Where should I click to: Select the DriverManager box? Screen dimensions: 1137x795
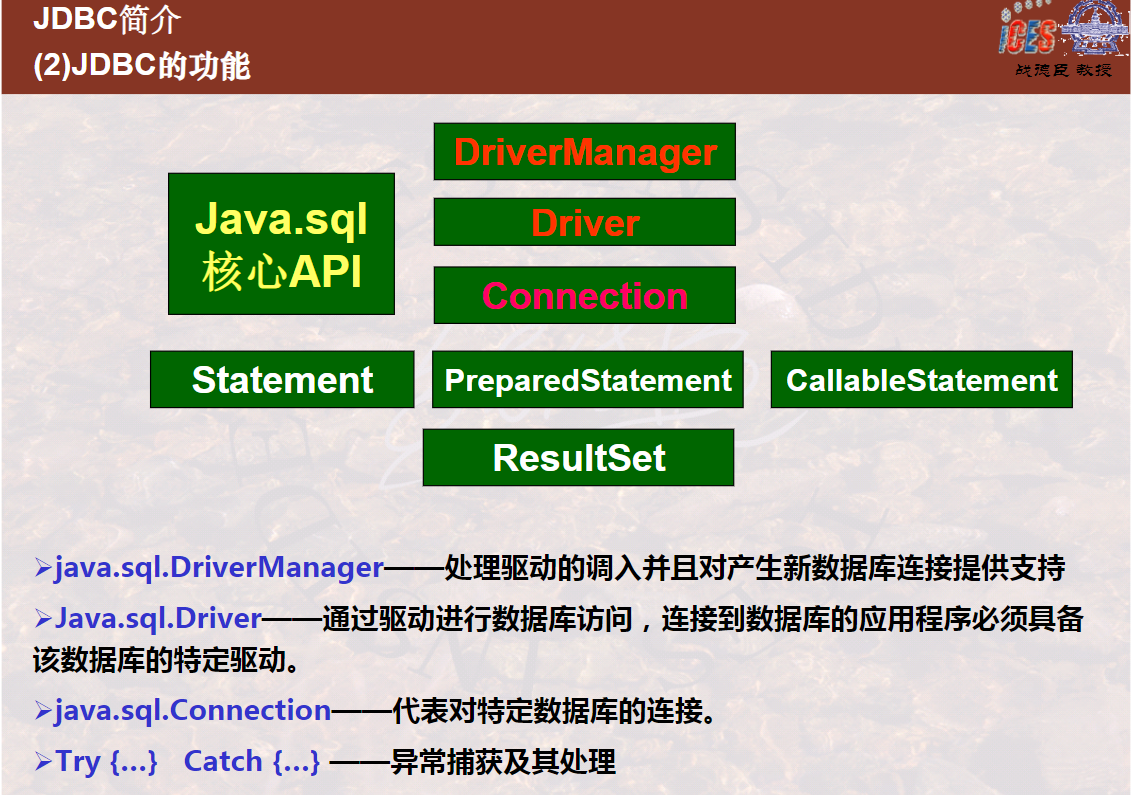[584, 152]
